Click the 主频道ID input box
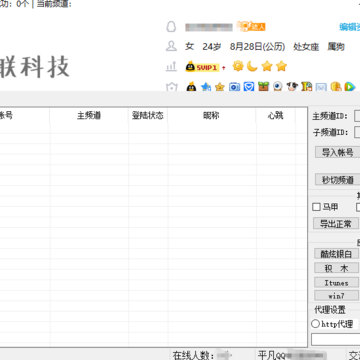The width and height of the screenshot is (360, 360). click(x=357, y=116)
